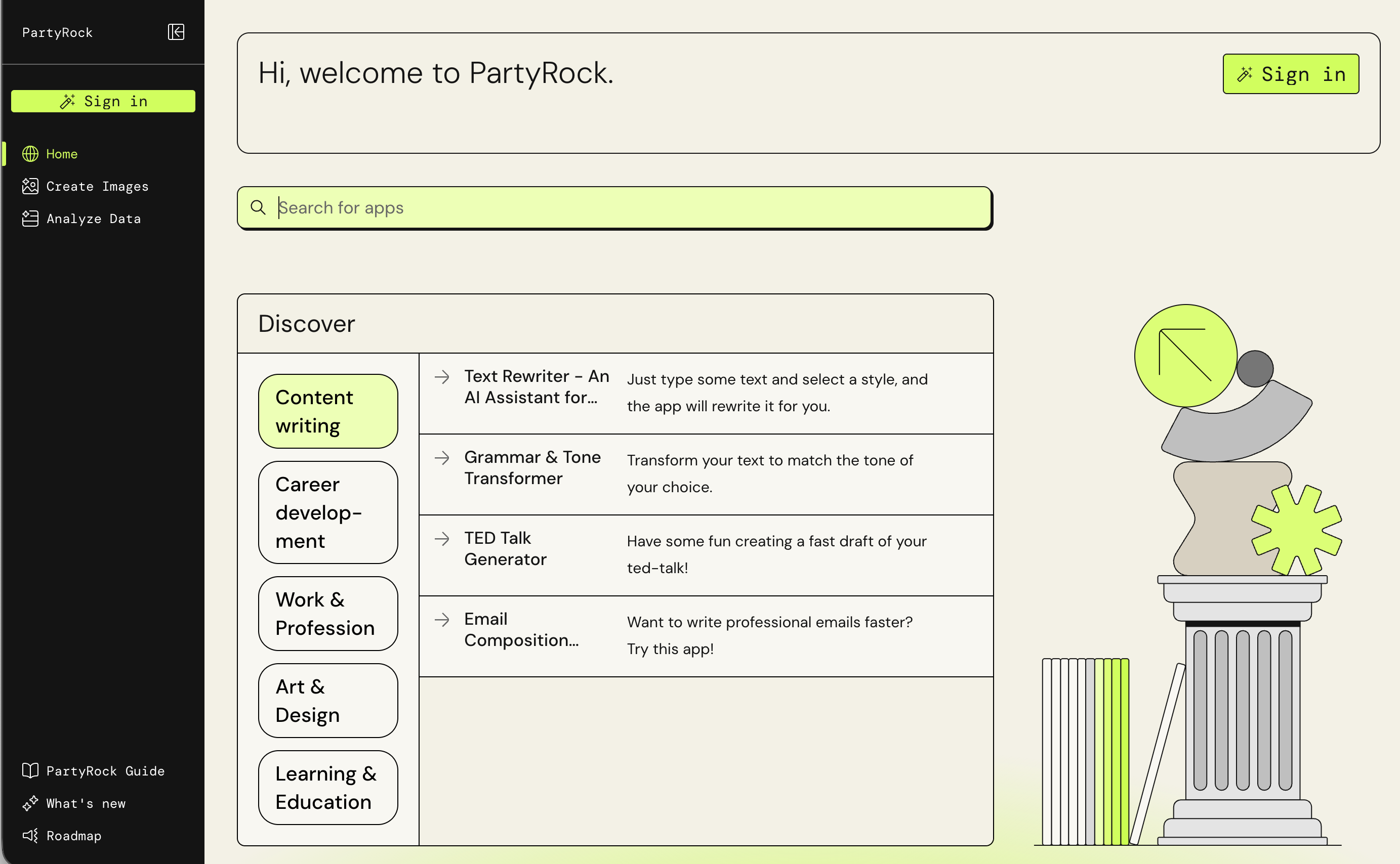The height and width of the screenshot is (864, 1400).
Task: Click the Home globe icon
Action: point(30,154)
